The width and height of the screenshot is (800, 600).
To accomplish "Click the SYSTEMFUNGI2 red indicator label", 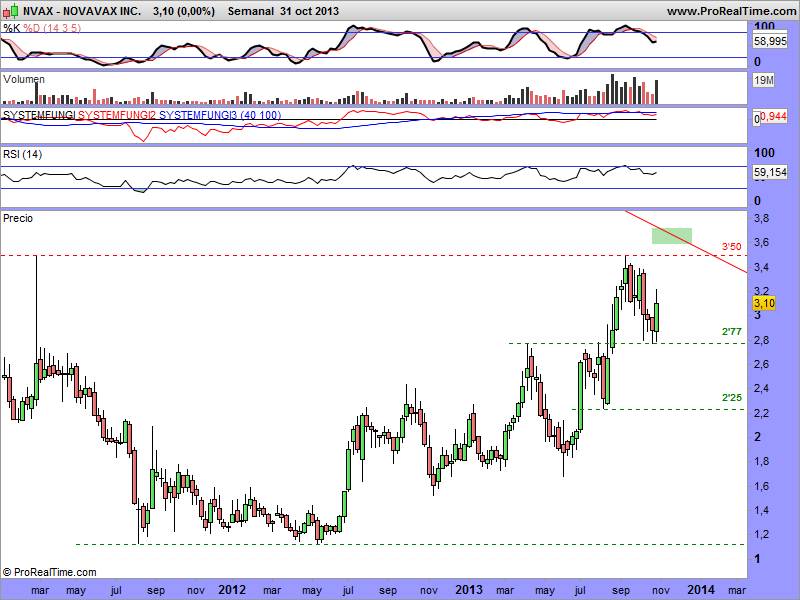I will (x=116, y=115).
